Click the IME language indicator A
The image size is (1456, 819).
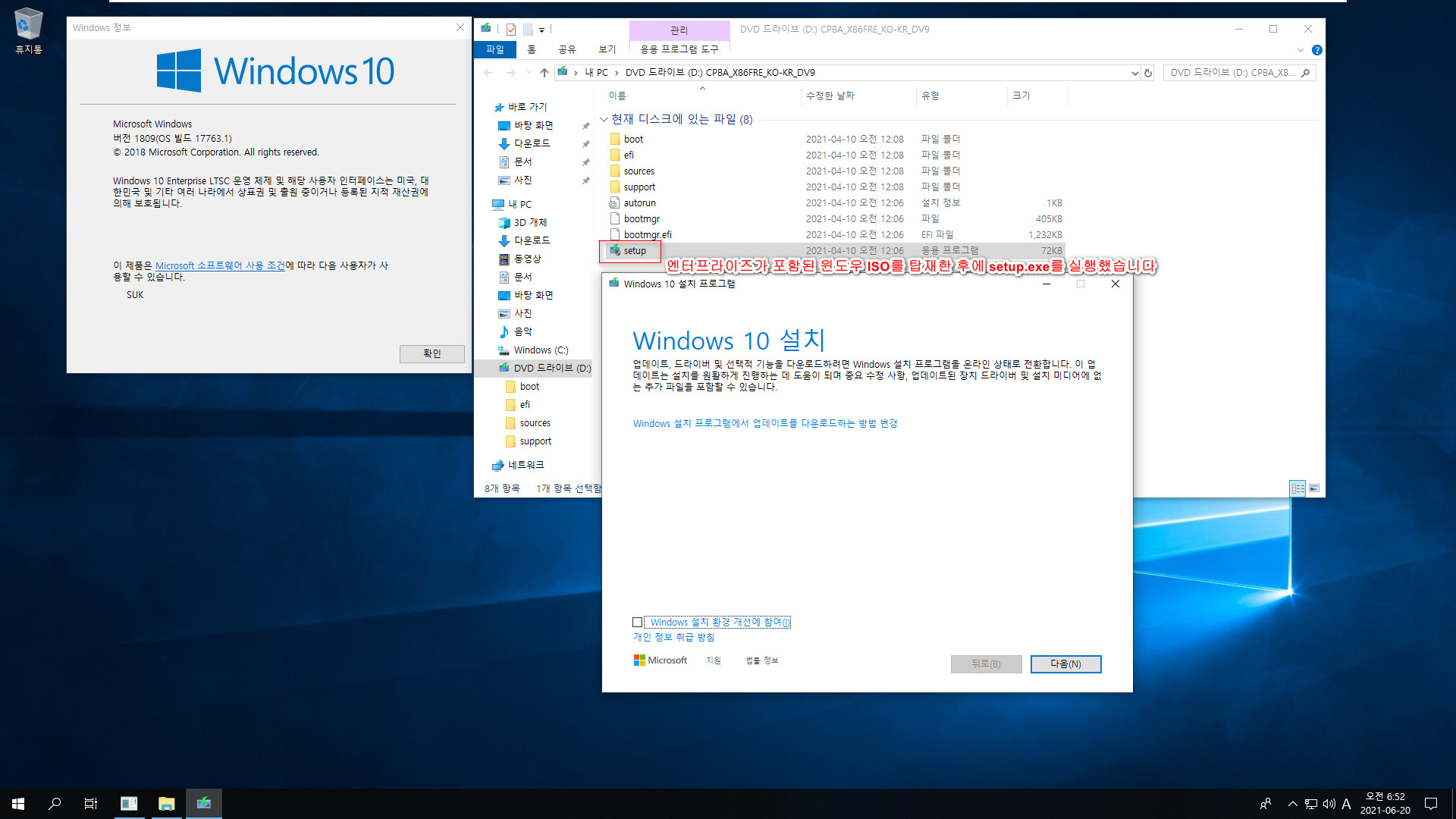coord(1347,804)
